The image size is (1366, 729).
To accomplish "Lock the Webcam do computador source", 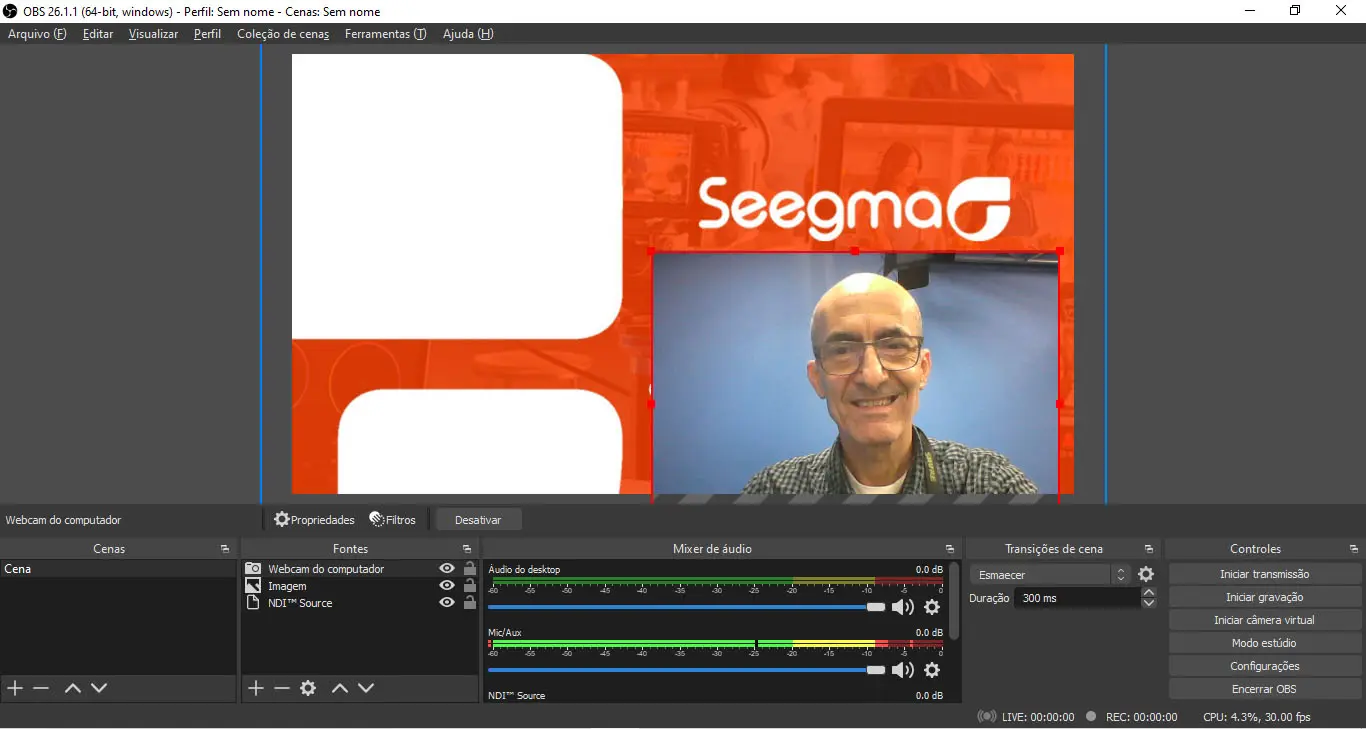I will [x=470, y=569].
